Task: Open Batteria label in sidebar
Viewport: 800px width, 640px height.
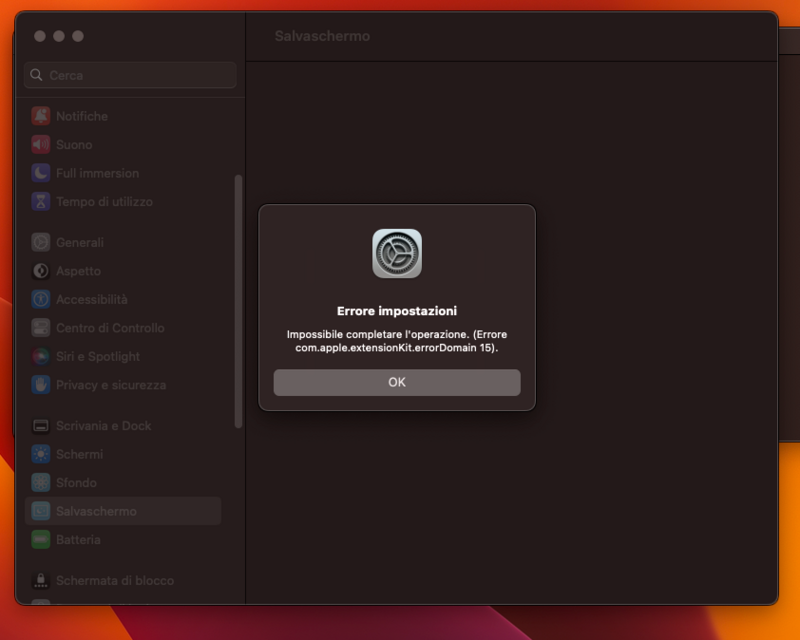Action: [78, 540]
